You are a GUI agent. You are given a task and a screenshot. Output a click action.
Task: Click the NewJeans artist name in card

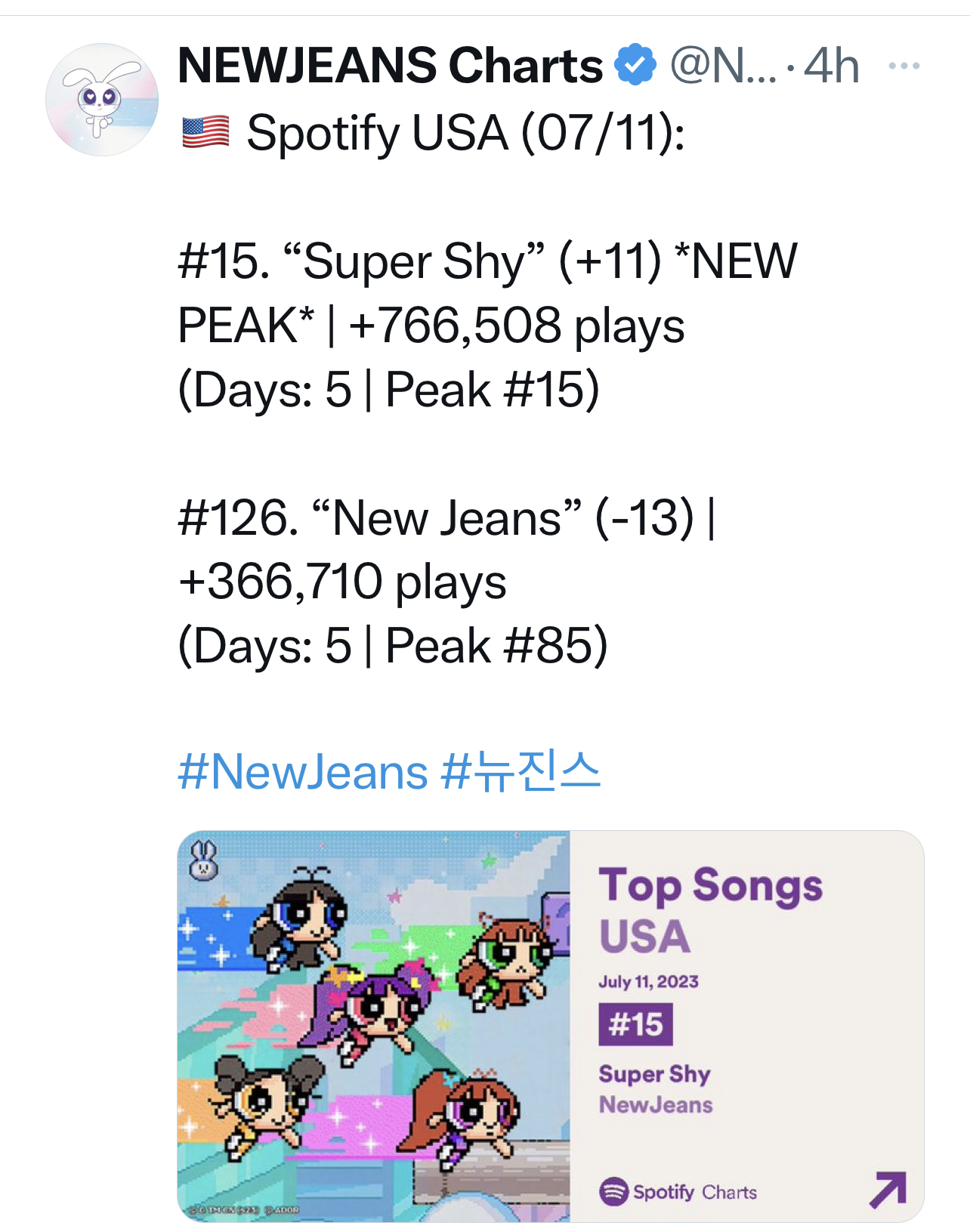point(656,1105)
